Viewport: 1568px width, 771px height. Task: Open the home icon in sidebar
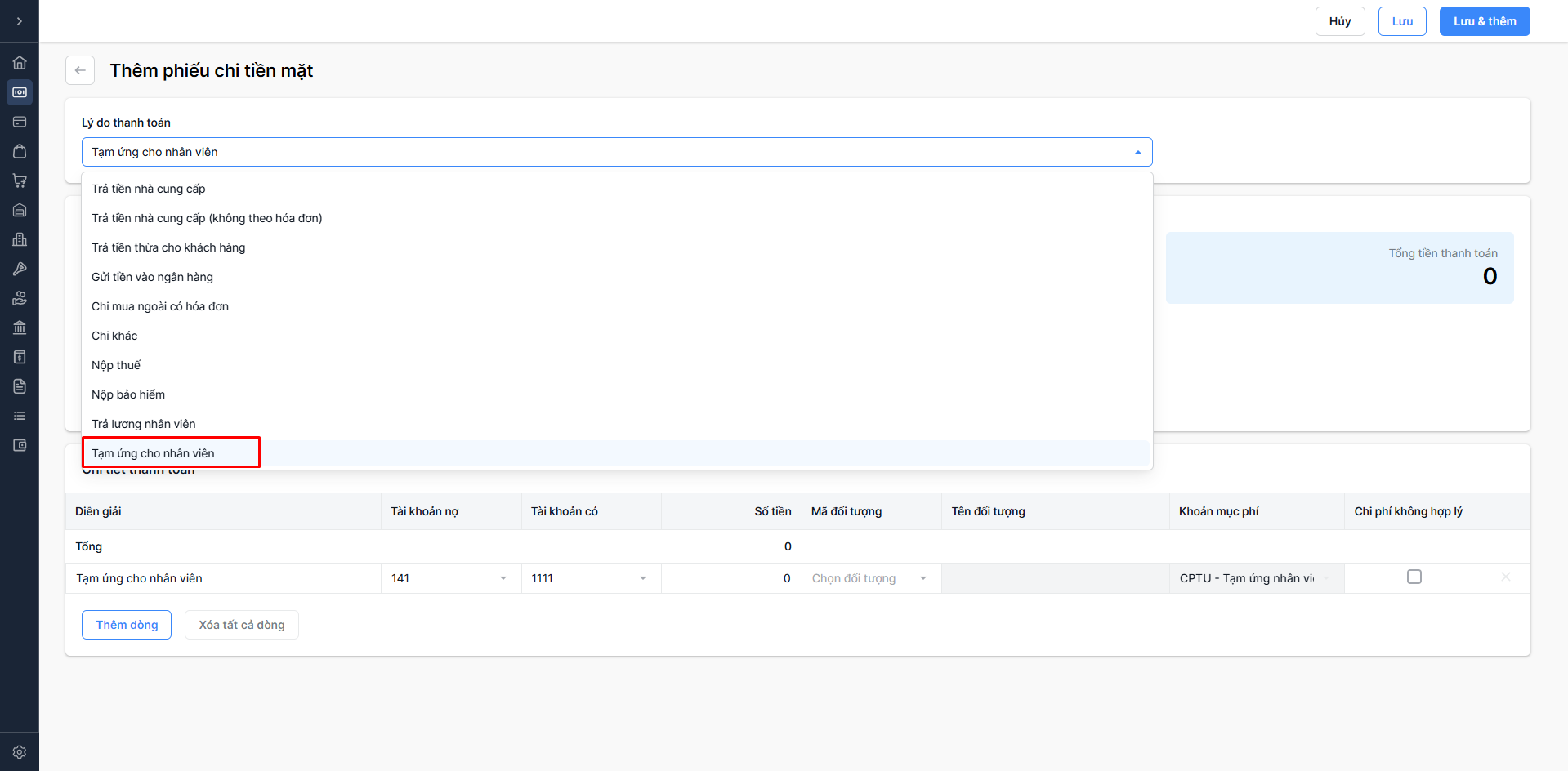click(x=20, y=63)
